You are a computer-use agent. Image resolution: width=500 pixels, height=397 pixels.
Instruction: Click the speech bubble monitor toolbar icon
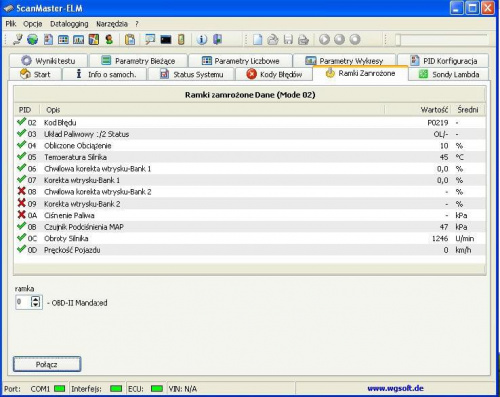click(150, 39)
